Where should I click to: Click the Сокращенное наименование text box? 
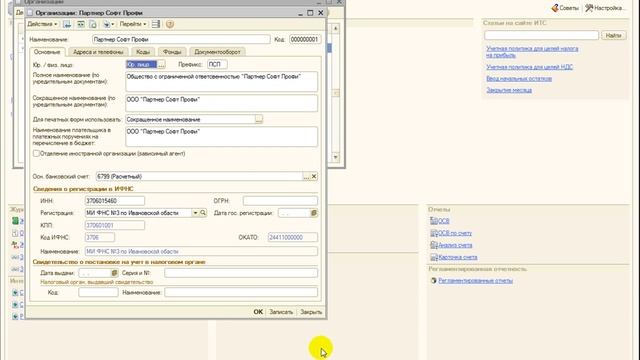tap(221, 103)
